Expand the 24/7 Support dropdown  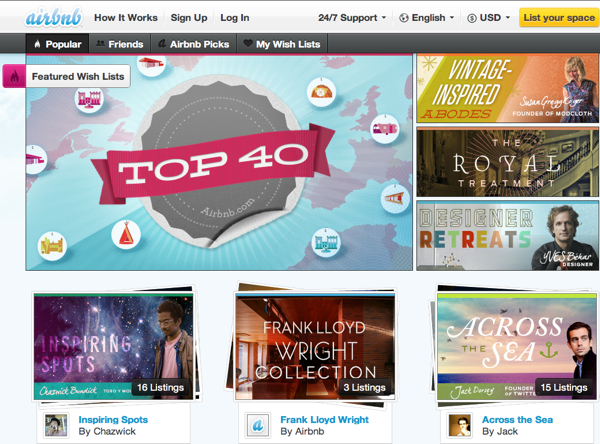[x=352, y=18]
